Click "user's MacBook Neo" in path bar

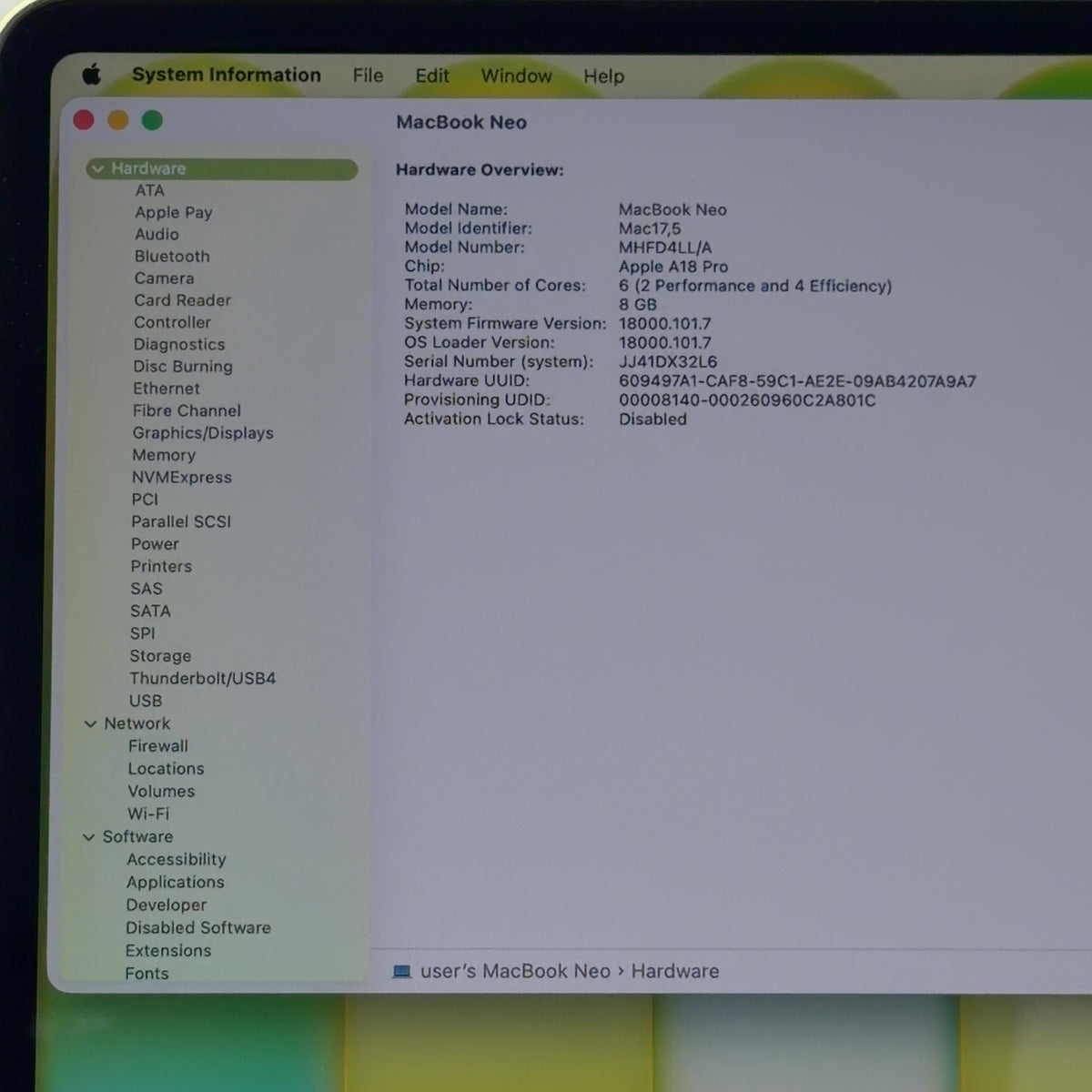point(515,972)
